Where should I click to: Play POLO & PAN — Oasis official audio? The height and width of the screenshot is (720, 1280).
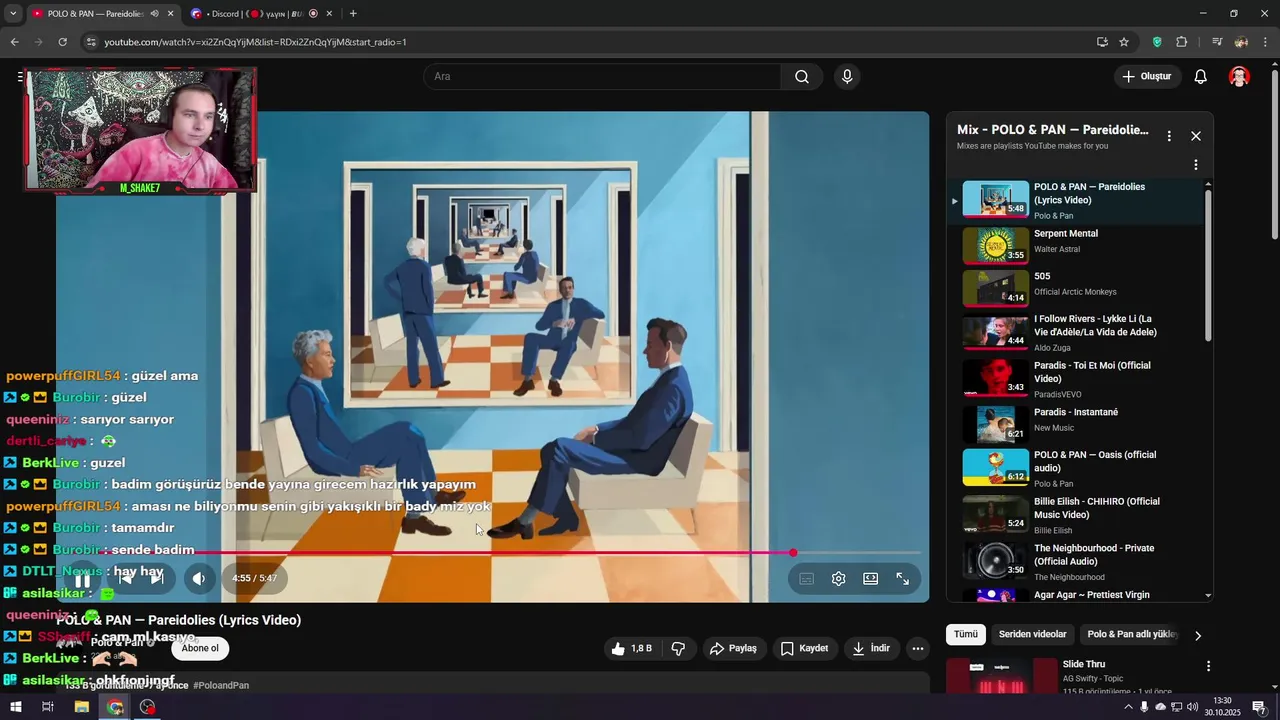[1075, 468]
